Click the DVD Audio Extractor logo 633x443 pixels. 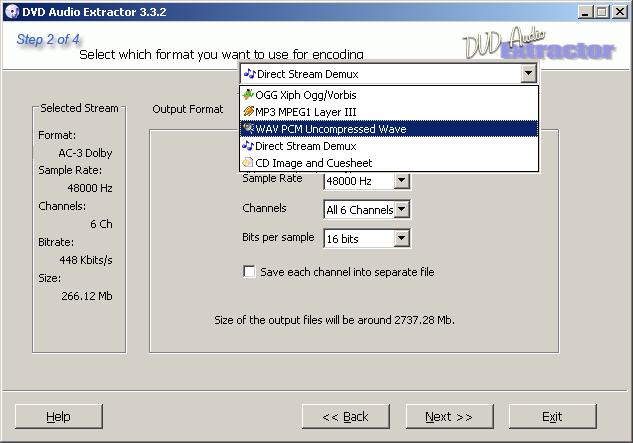[x=539, y=44]
